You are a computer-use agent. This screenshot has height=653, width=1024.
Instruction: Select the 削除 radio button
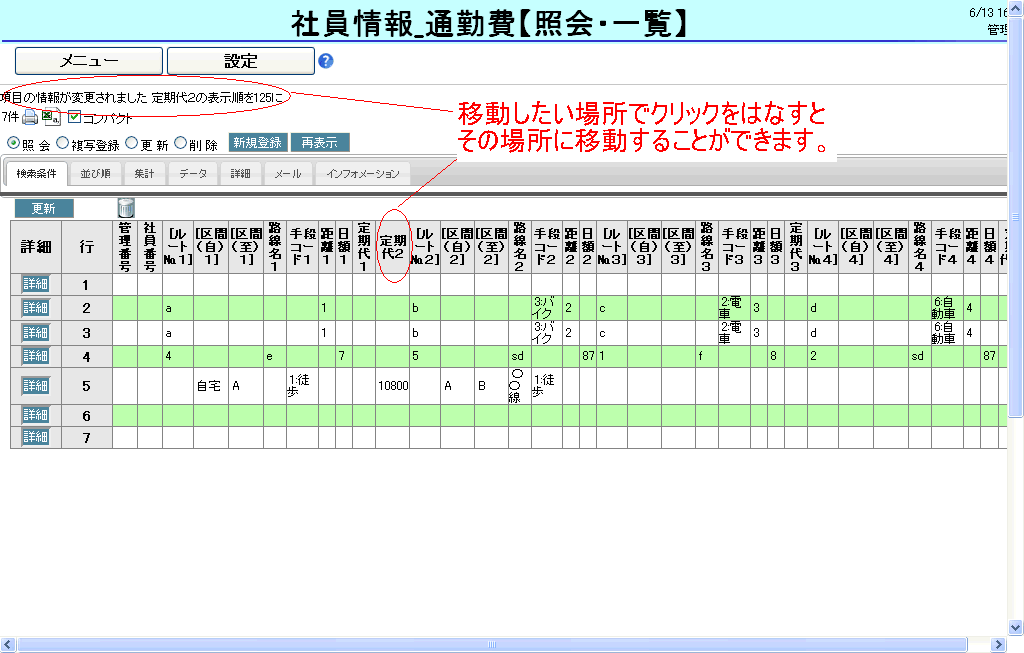(181, 143)
